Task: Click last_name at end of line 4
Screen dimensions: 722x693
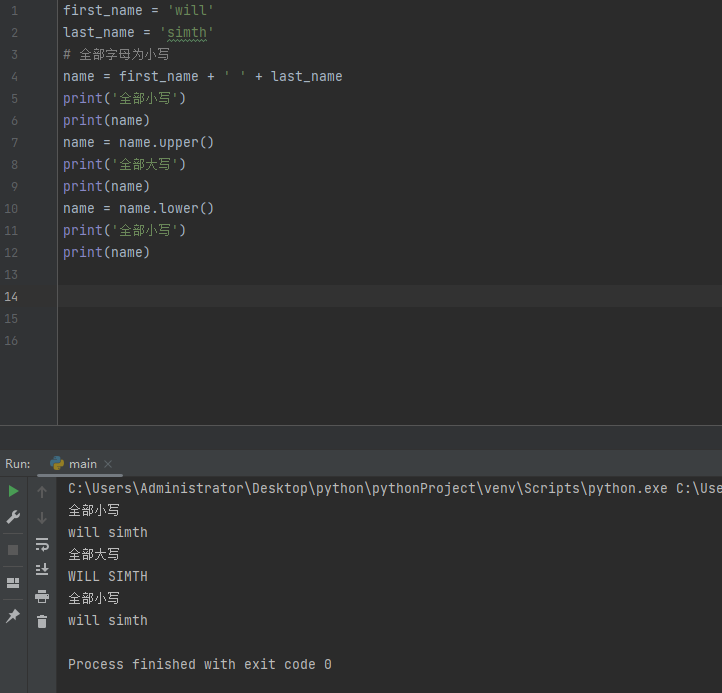Action: point(307,76)
